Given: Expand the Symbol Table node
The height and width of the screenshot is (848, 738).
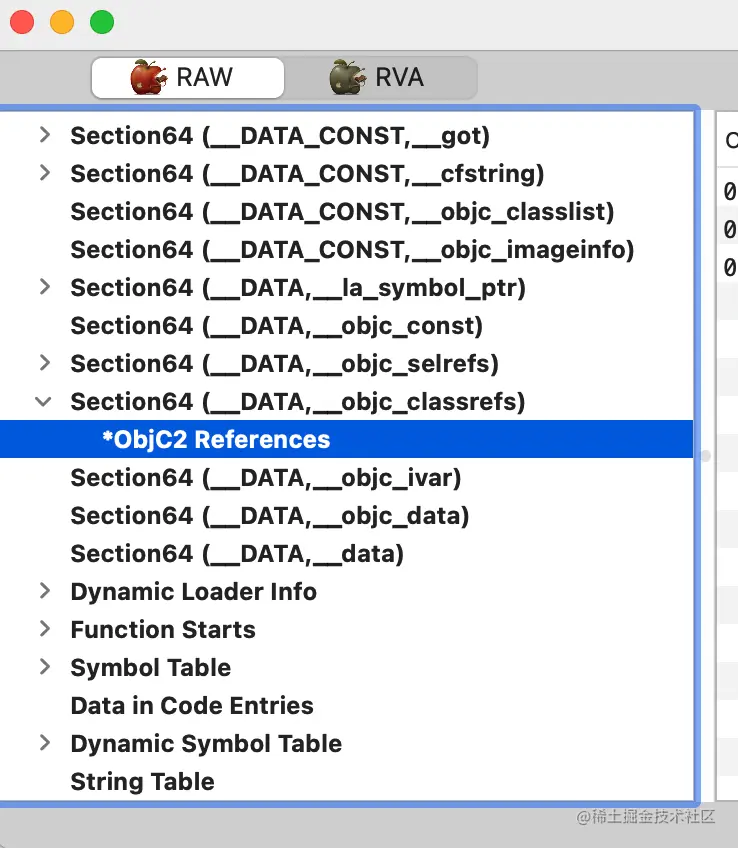Looking at the screenshot, I should [43, 667].
